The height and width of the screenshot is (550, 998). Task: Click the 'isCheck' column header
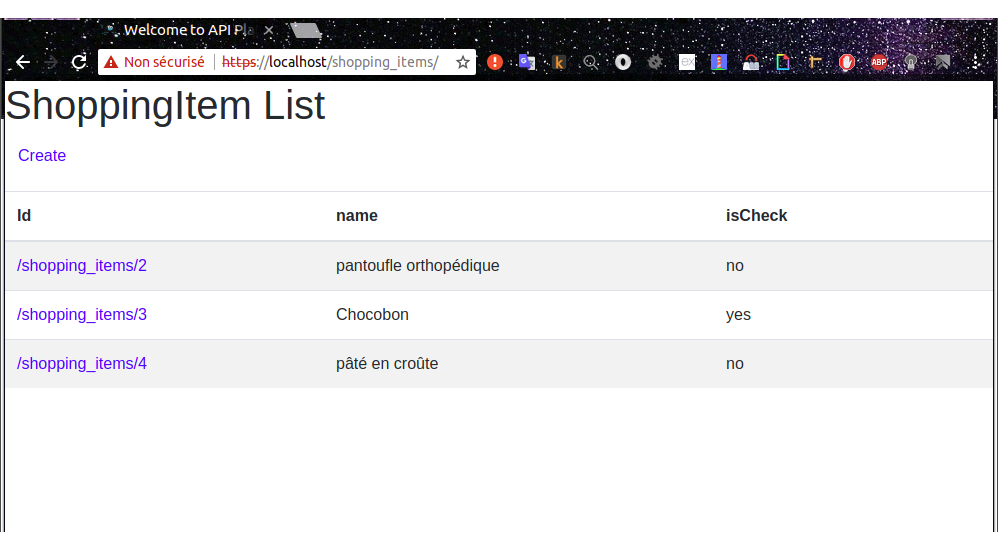756,216
